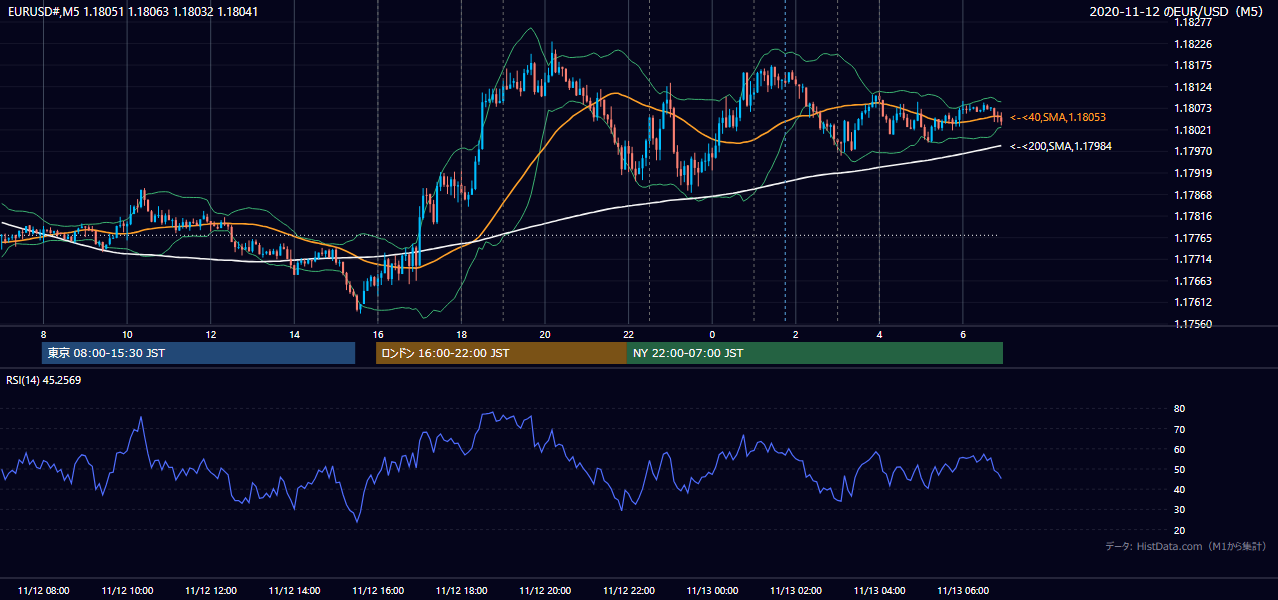Click price axis label 1.17816
Screen dimensions: 1278x600
pos(1194,216)
